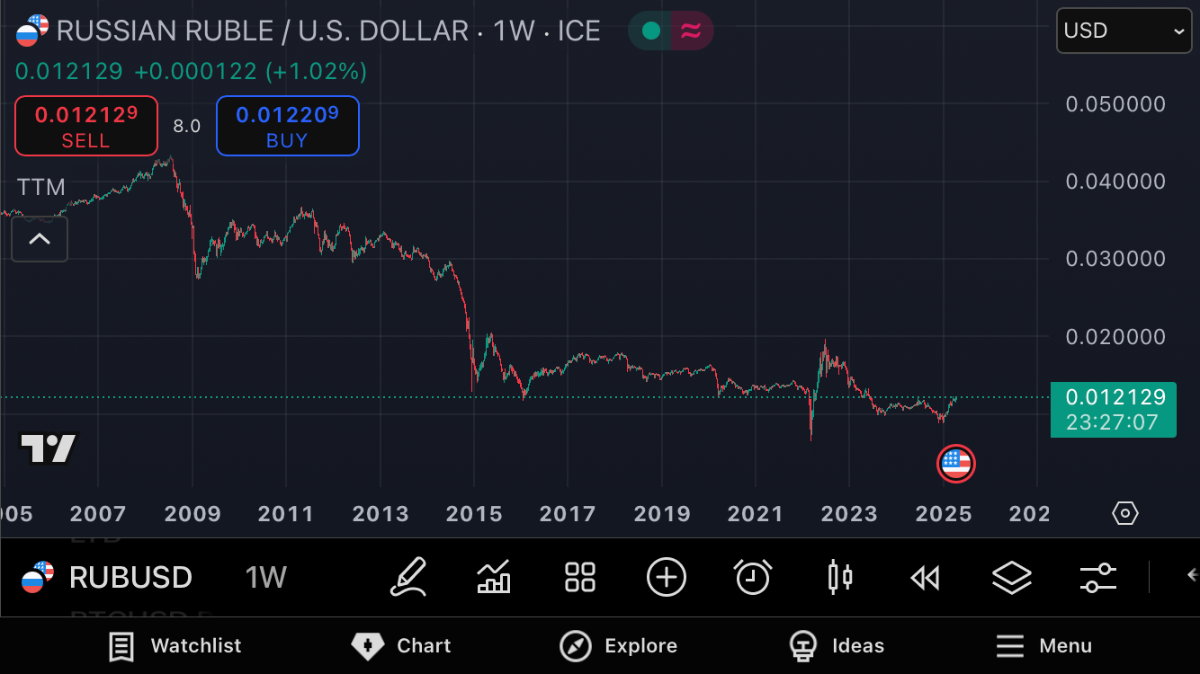
Task: Switch to the Explore tab
Action: (618, 646)
